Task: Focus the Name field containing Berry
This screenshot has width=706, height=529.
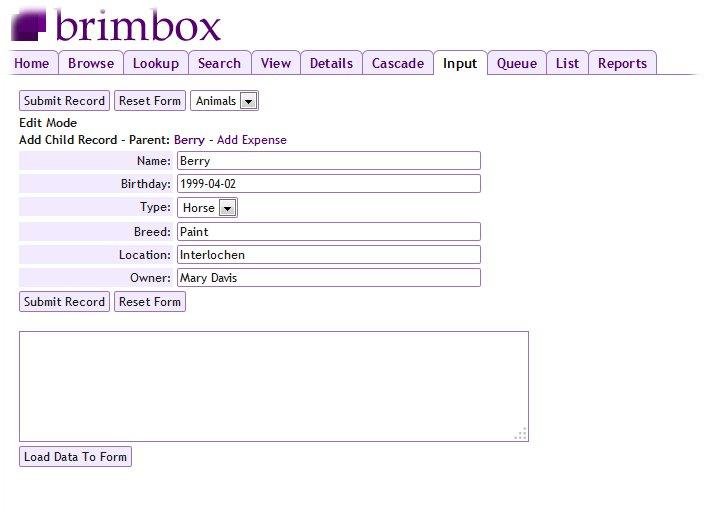Action: tap(329, 161)
